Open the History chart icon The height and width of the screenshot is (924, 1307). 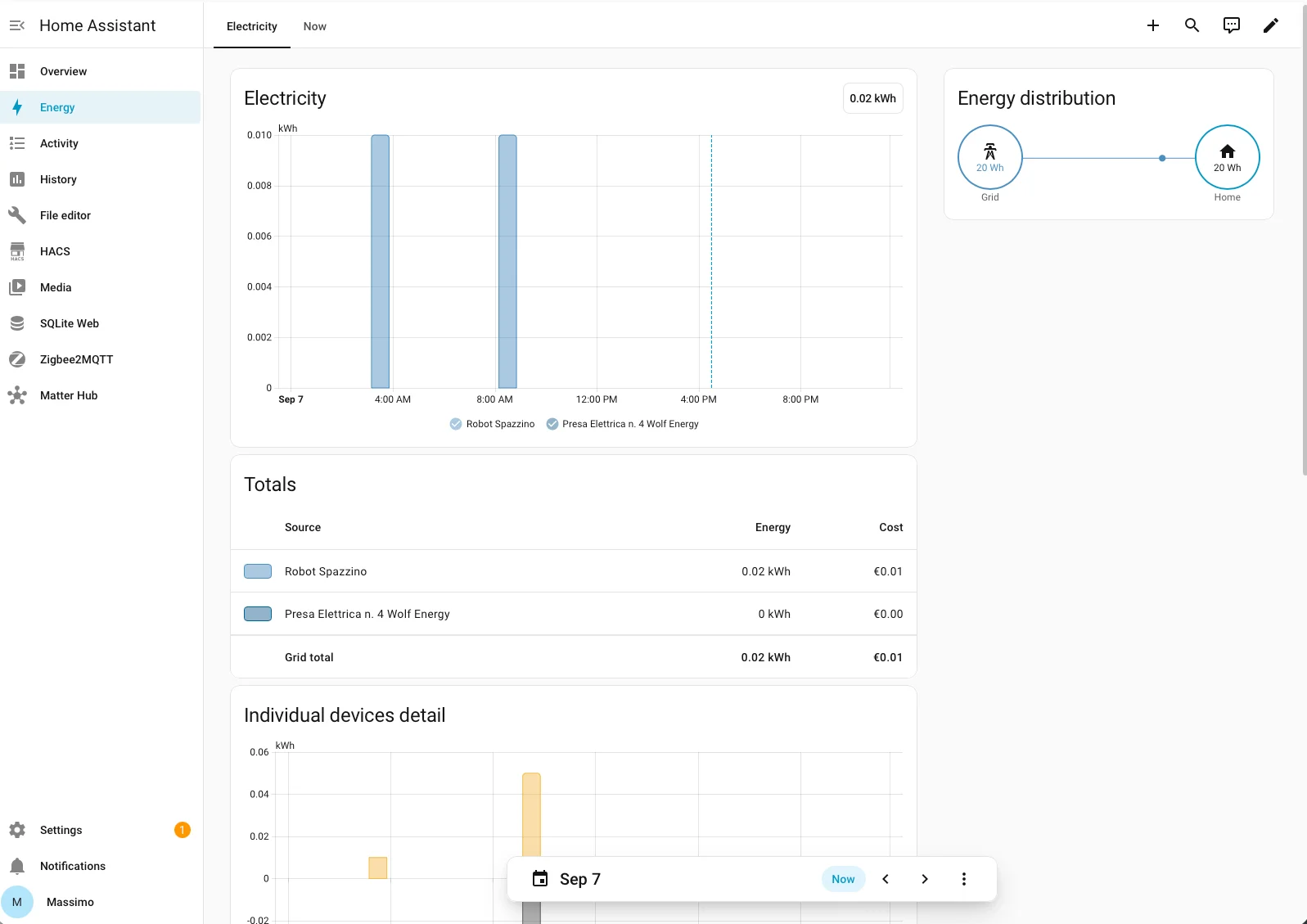click(17, 179)
